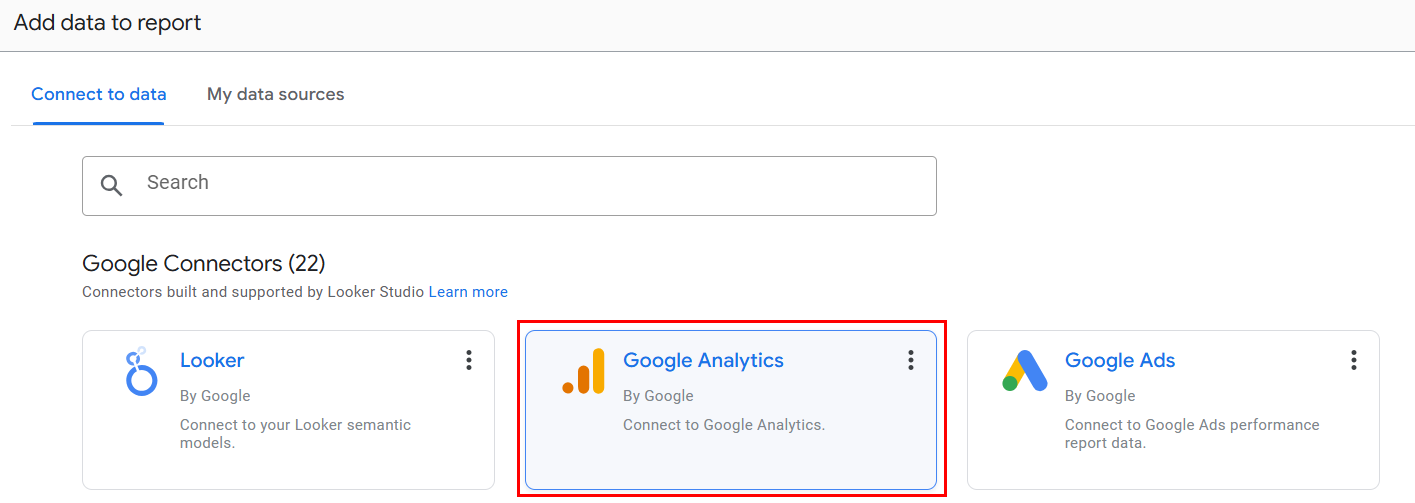Open the Learn more link
This screenshot has width=1415, height=503.
pos(468,292)
